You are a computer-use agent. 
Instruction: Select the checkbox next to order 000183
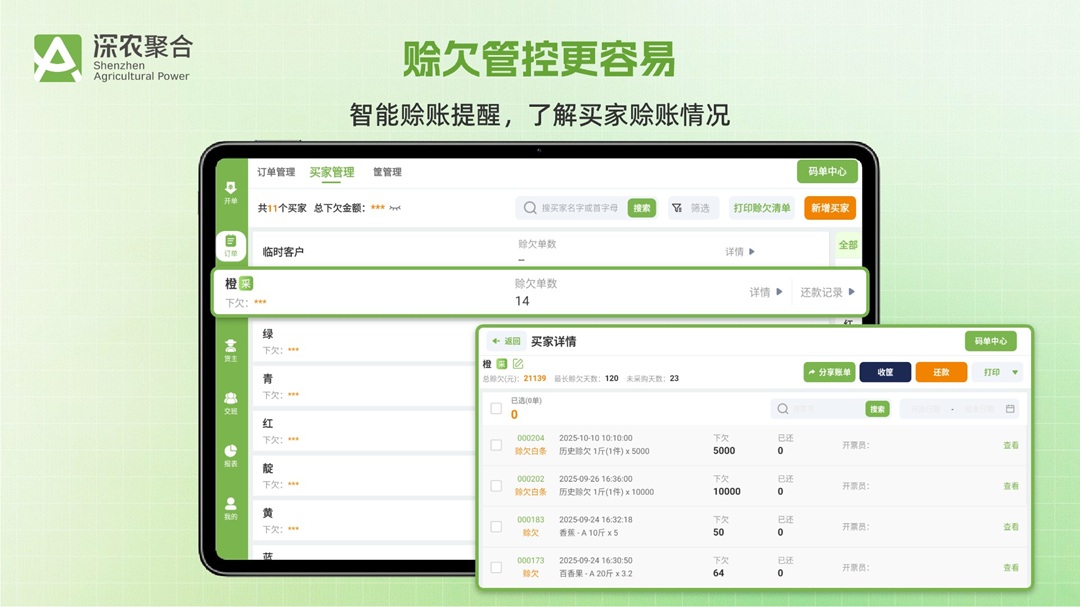[495, 525]
